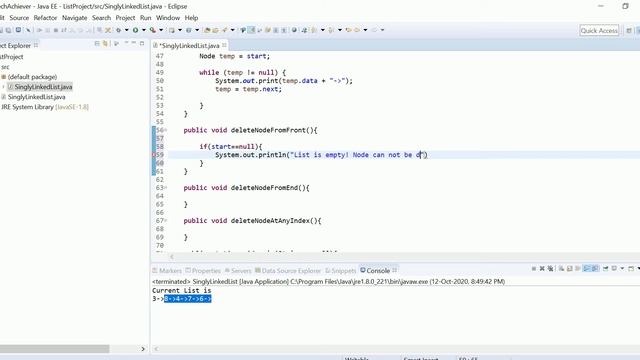
Task: Expand the highlighted SinglyLinkedList.java tree node
Action: coord(3,87)
